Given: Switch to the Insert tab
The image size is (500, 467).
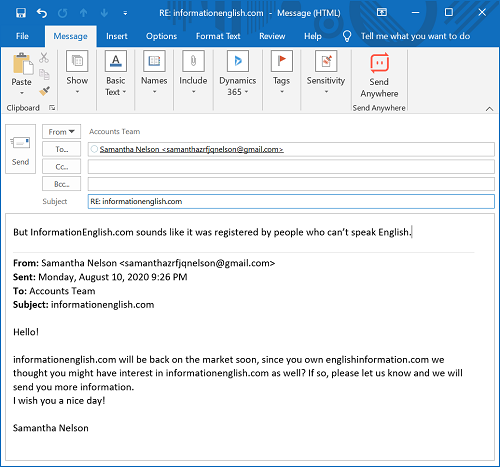Looking at the screenshot, I should (117, 36).
